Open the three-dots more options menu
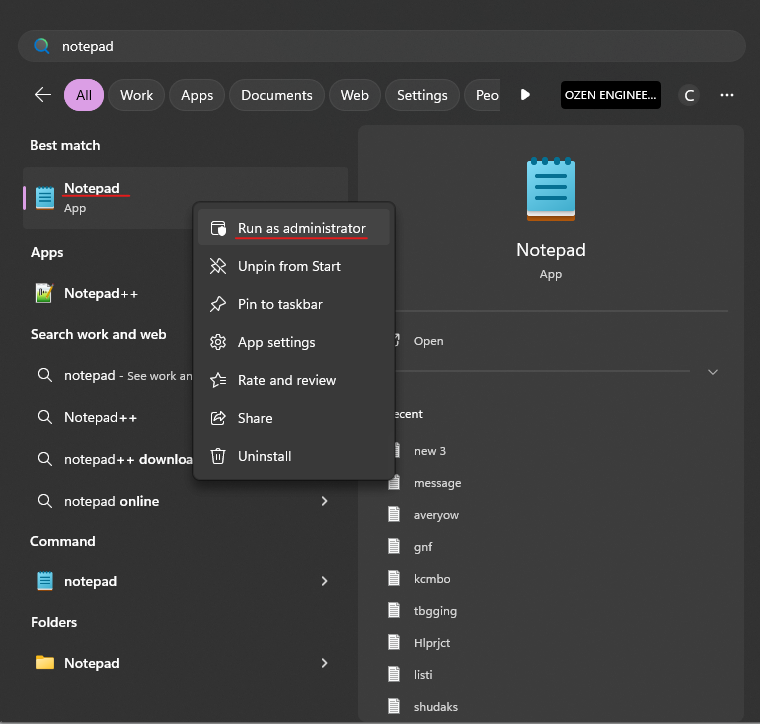 tap(727, 95)
